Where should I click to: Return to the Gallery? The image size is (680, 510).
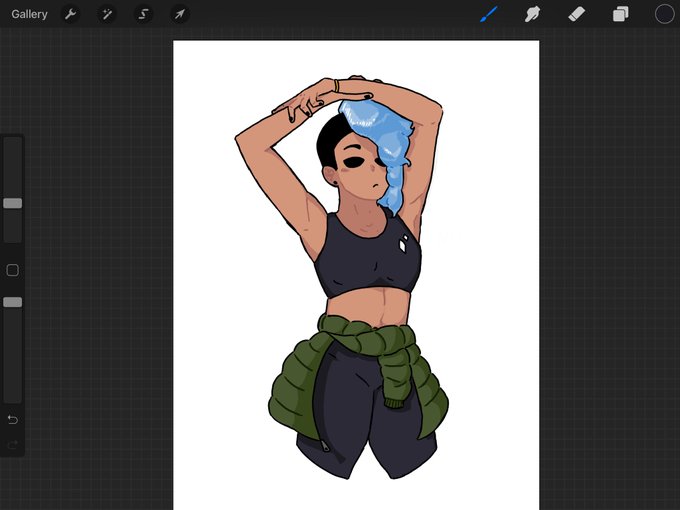(x=29, y=14)
